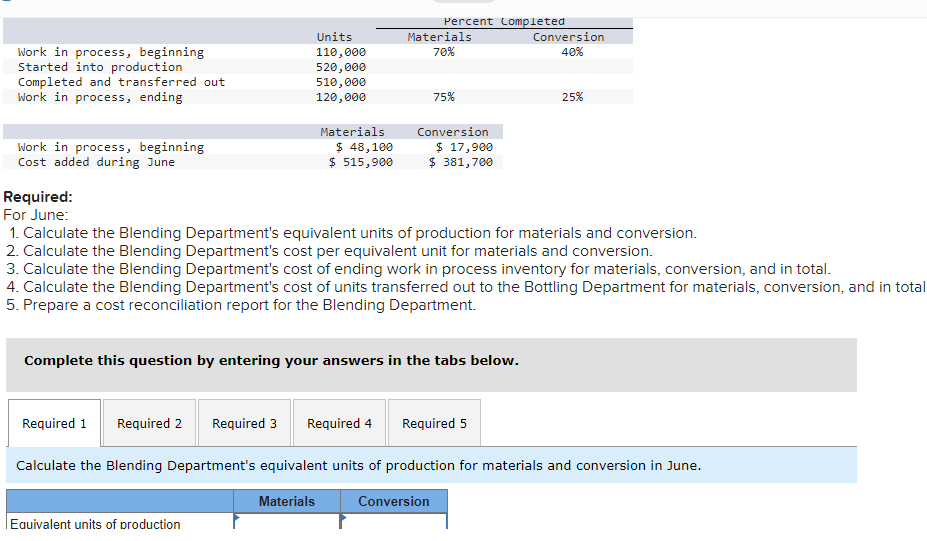Click the 'Started into production' row label
Screen dimensions: 927x541
pyautogui.click(x=100, y=67)
